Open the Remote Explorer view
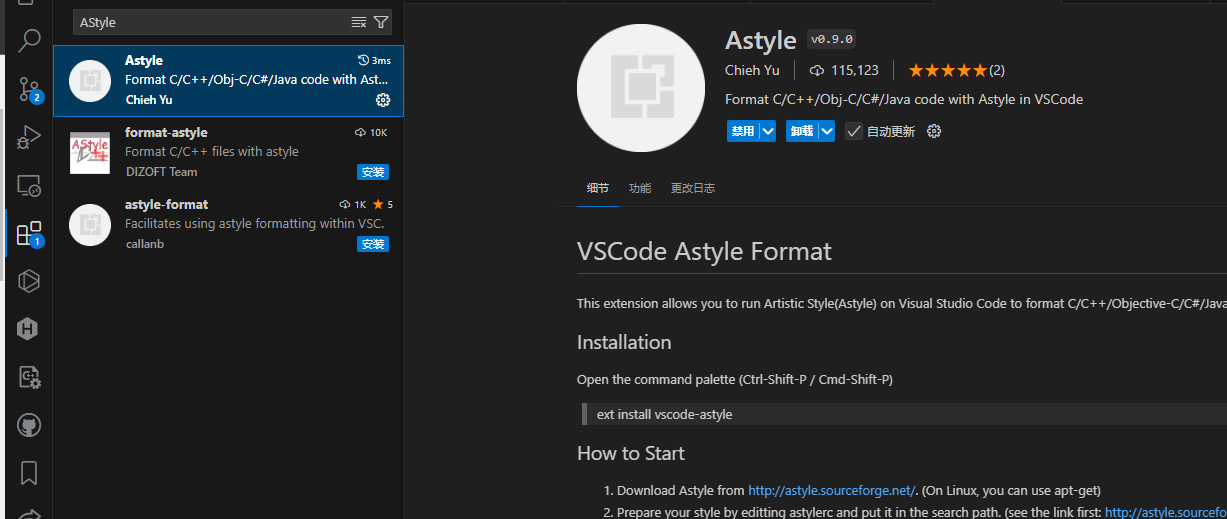Screen dimensions: 1227x519 coord(29,185)
